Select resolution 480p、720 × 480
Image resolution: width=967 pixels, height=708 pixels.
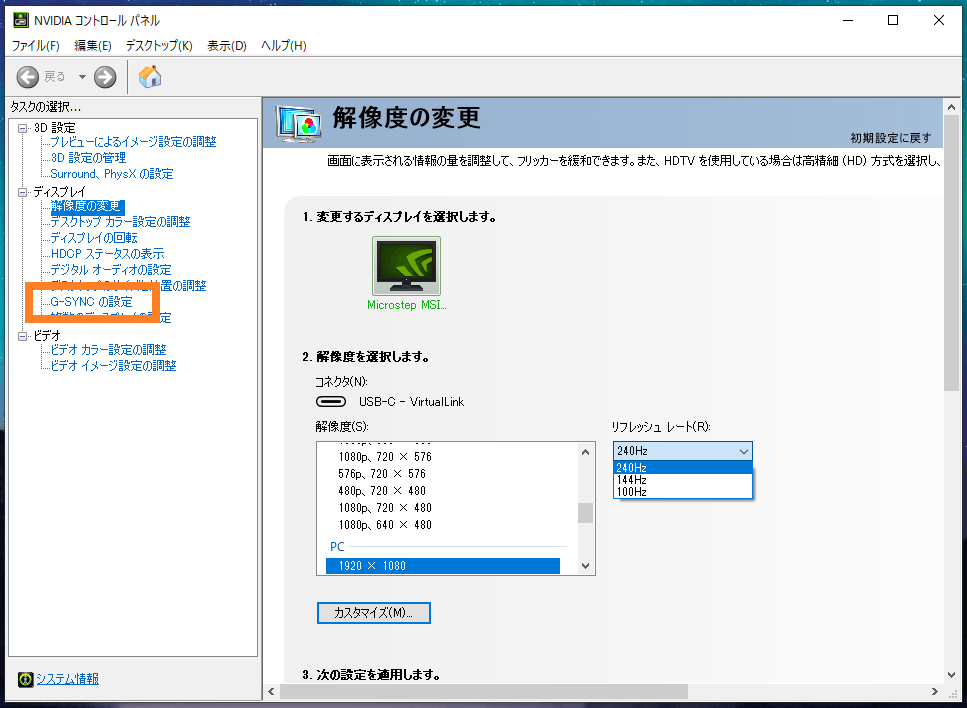pyautogui.click(x=382, y=491)
